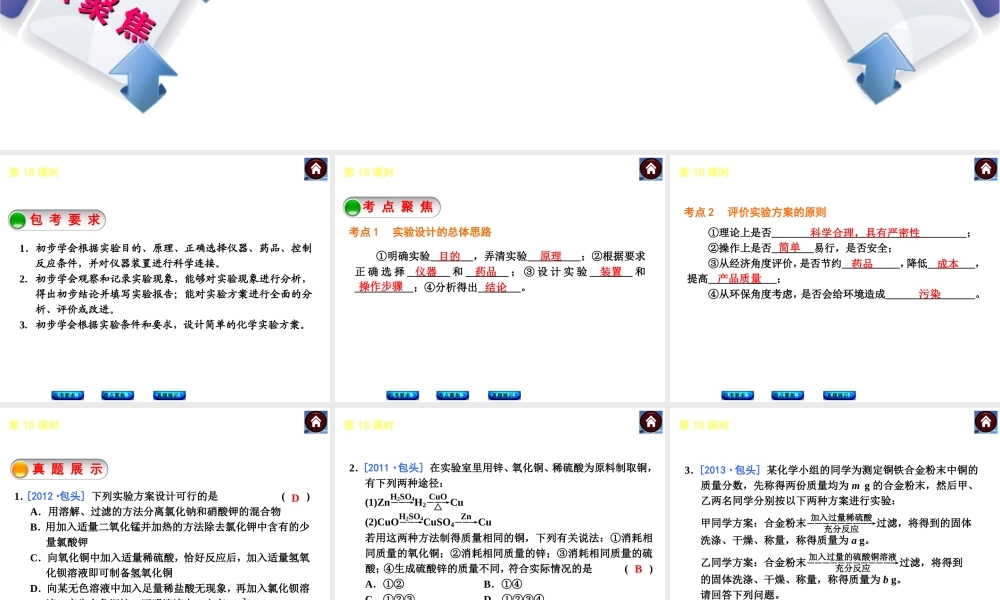Click the home icon on the 考点2 slide
This screenshot has height=600, width=1000.
pyautogui.click(x=986, y=169)
